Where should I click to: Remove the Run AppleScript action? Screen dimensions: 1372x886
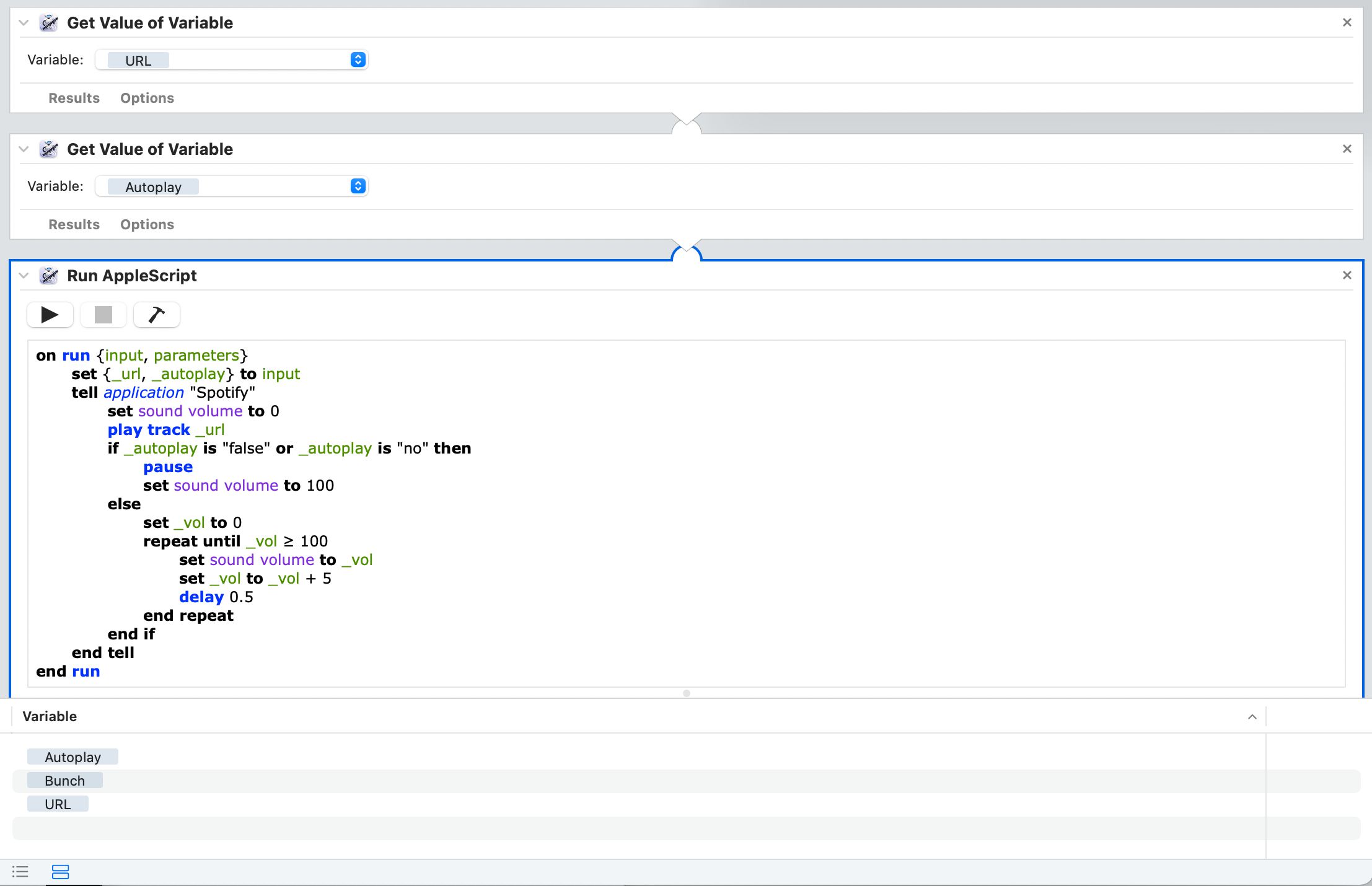tap(1347, 275)
